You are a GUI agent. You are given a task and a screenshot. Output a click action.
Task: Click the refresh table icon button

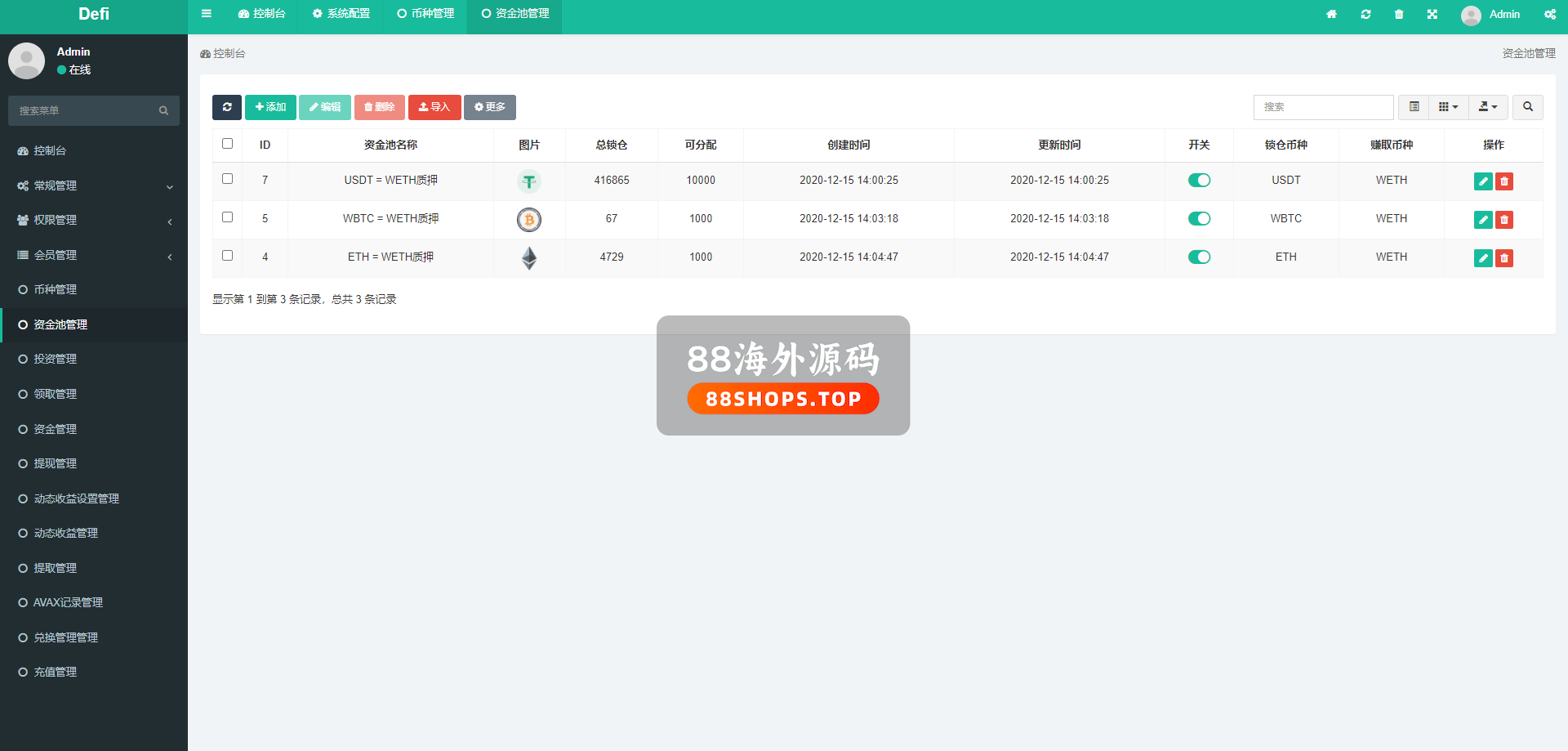coord(227,107)
